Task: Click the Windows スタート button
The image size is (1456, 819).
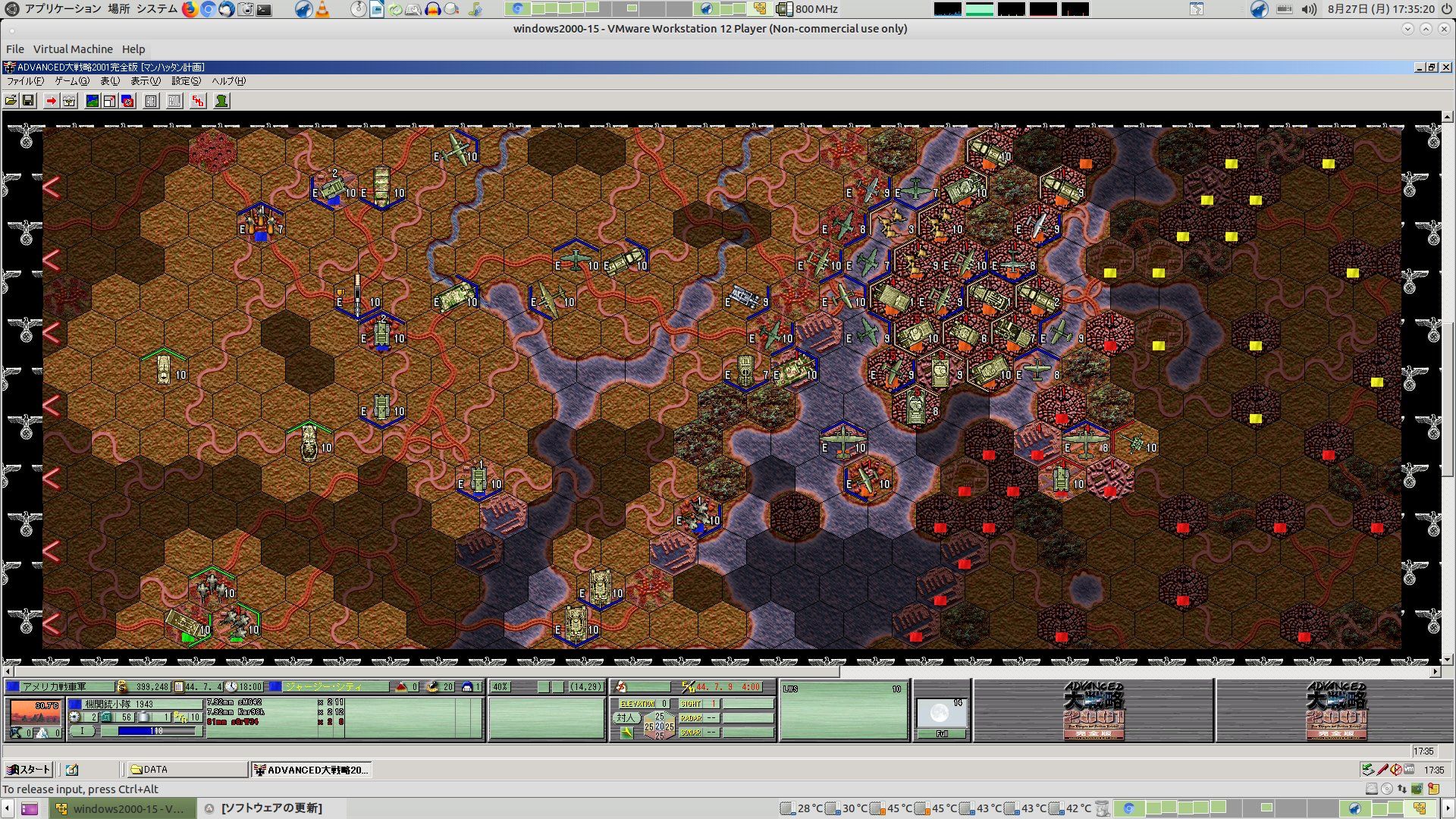Action: (28, 770)
